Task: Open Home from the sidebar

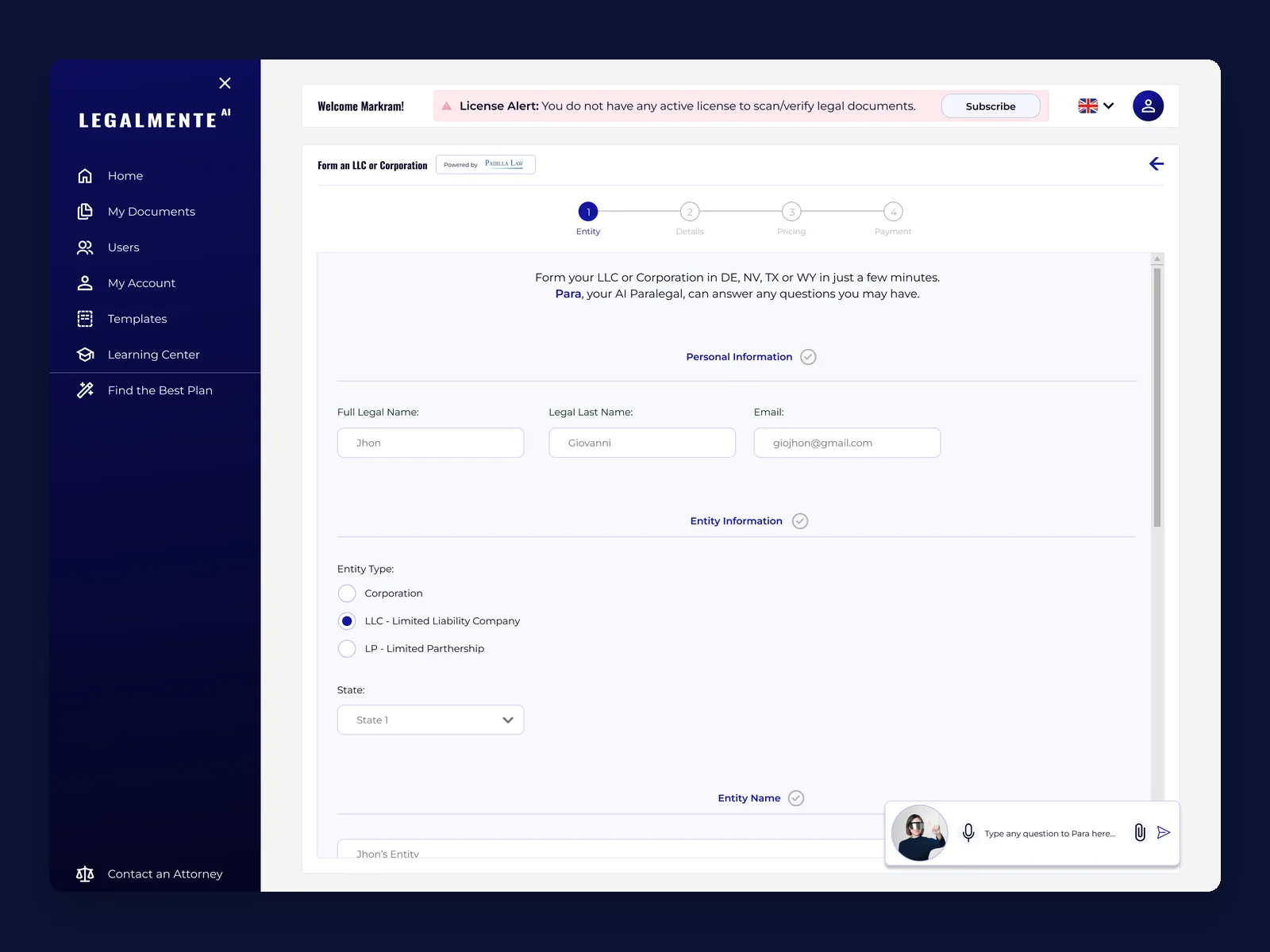Action: point(110,175)
